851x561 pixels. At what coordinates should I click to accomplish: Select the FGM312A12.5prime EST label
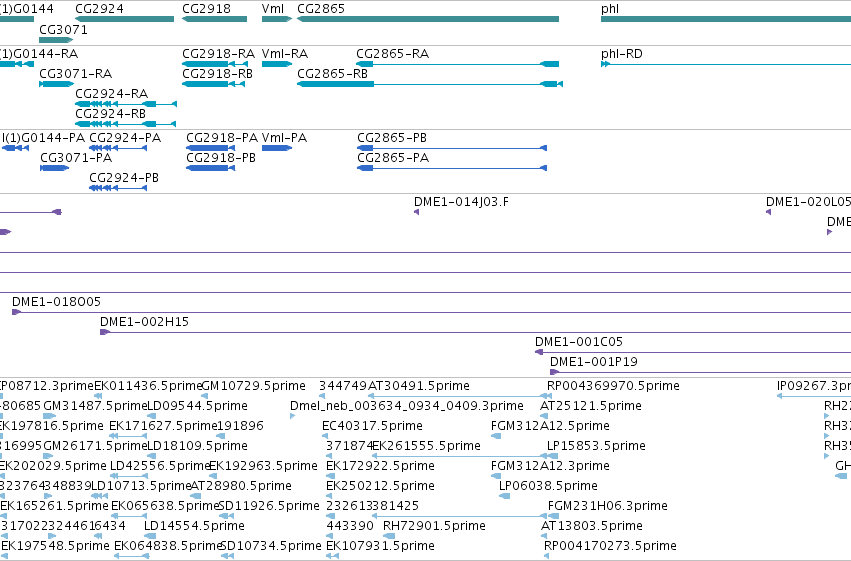coord(550,426)
